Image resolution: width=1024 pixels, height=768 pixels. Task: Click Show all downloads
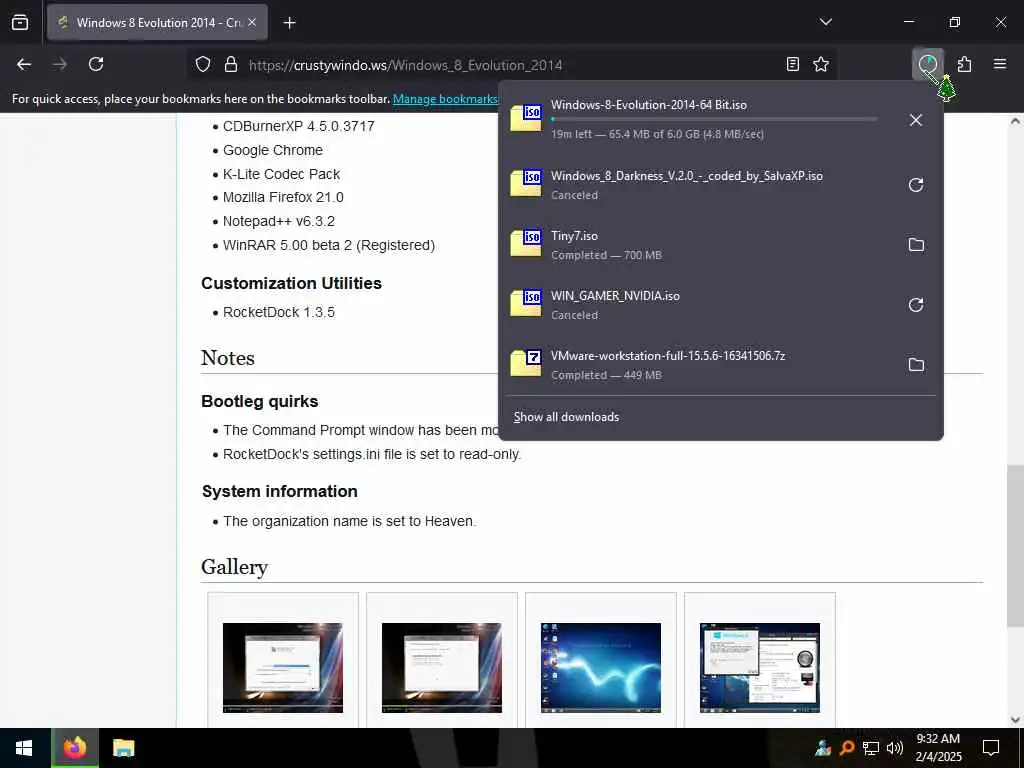(566, 417)
